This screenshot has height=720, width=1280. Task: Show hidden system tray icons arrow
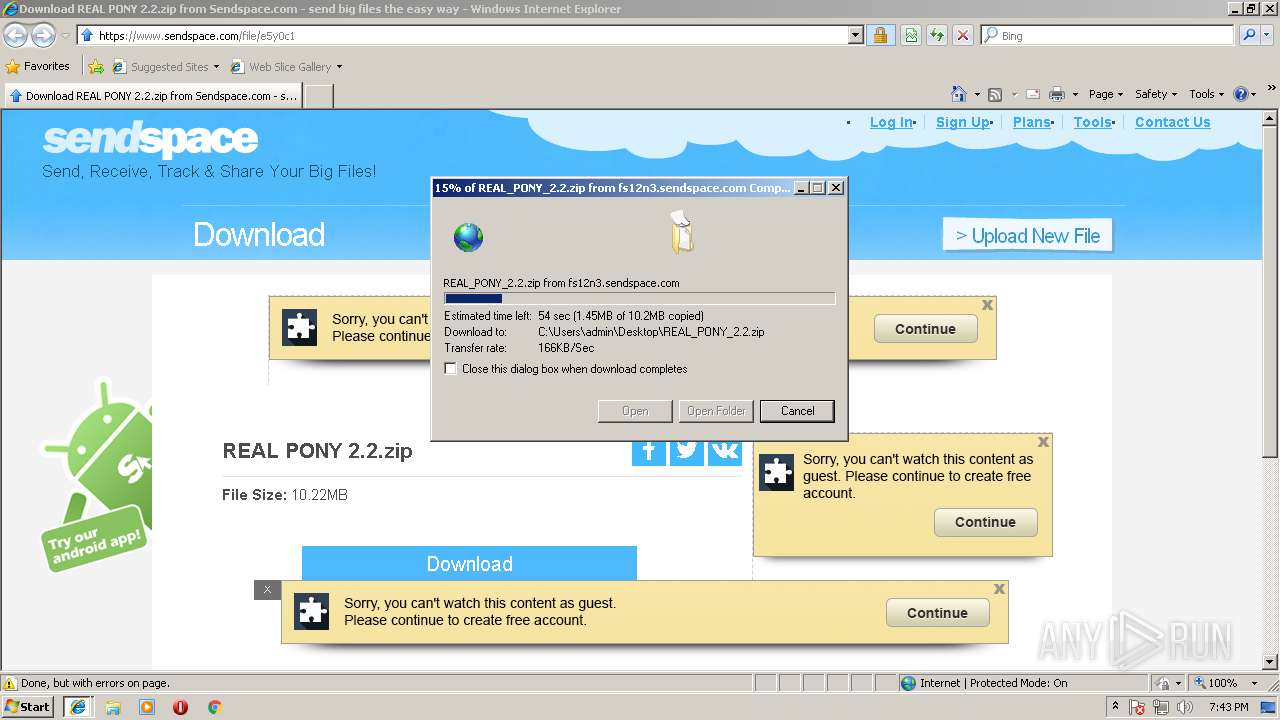pyautogui.click(x=1115, y=707)
